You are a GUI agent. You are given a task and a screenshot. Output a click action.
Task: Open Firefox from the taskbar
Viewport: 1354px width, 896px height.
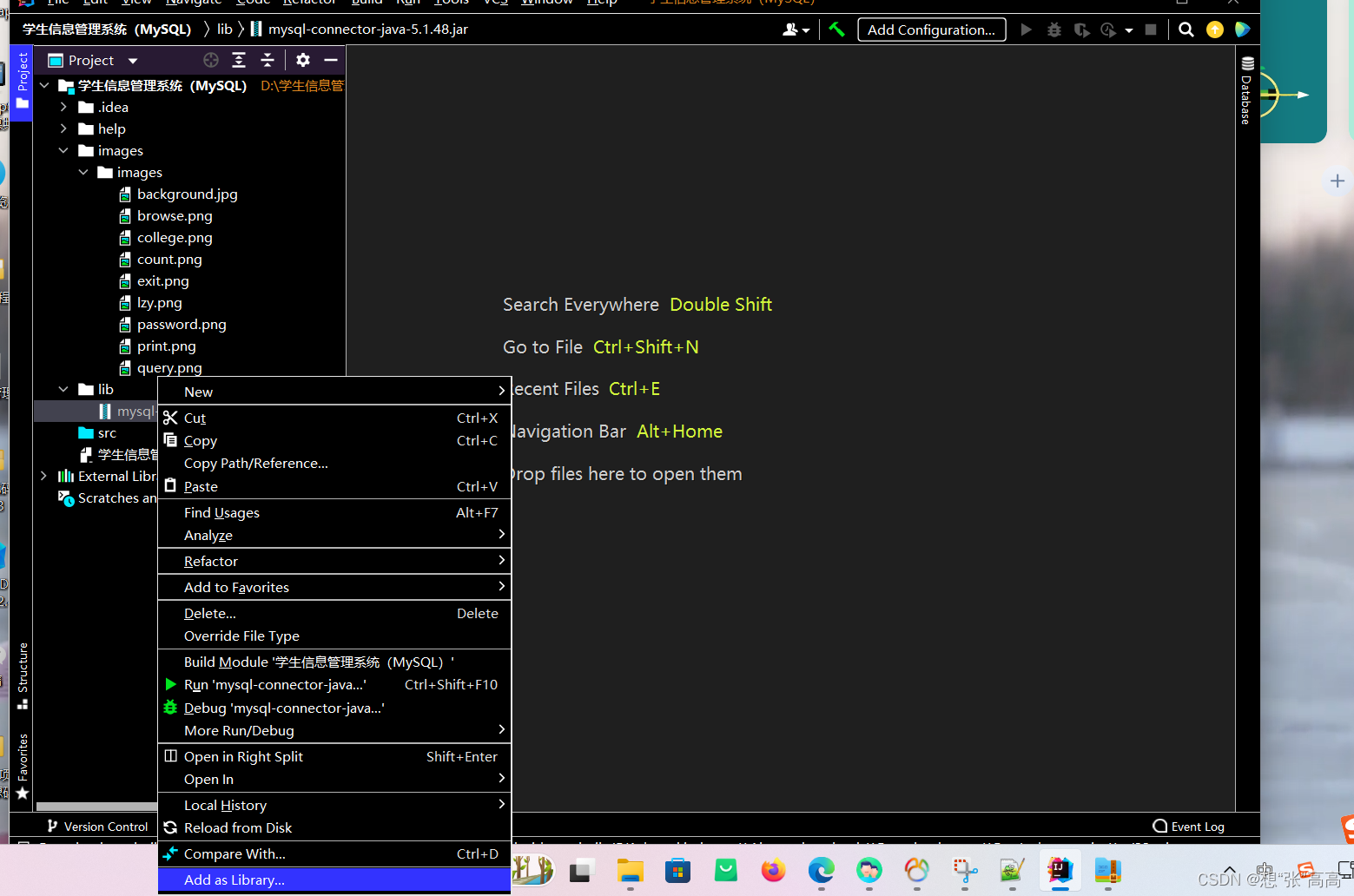pyautogui.click(x=773, y=871)
